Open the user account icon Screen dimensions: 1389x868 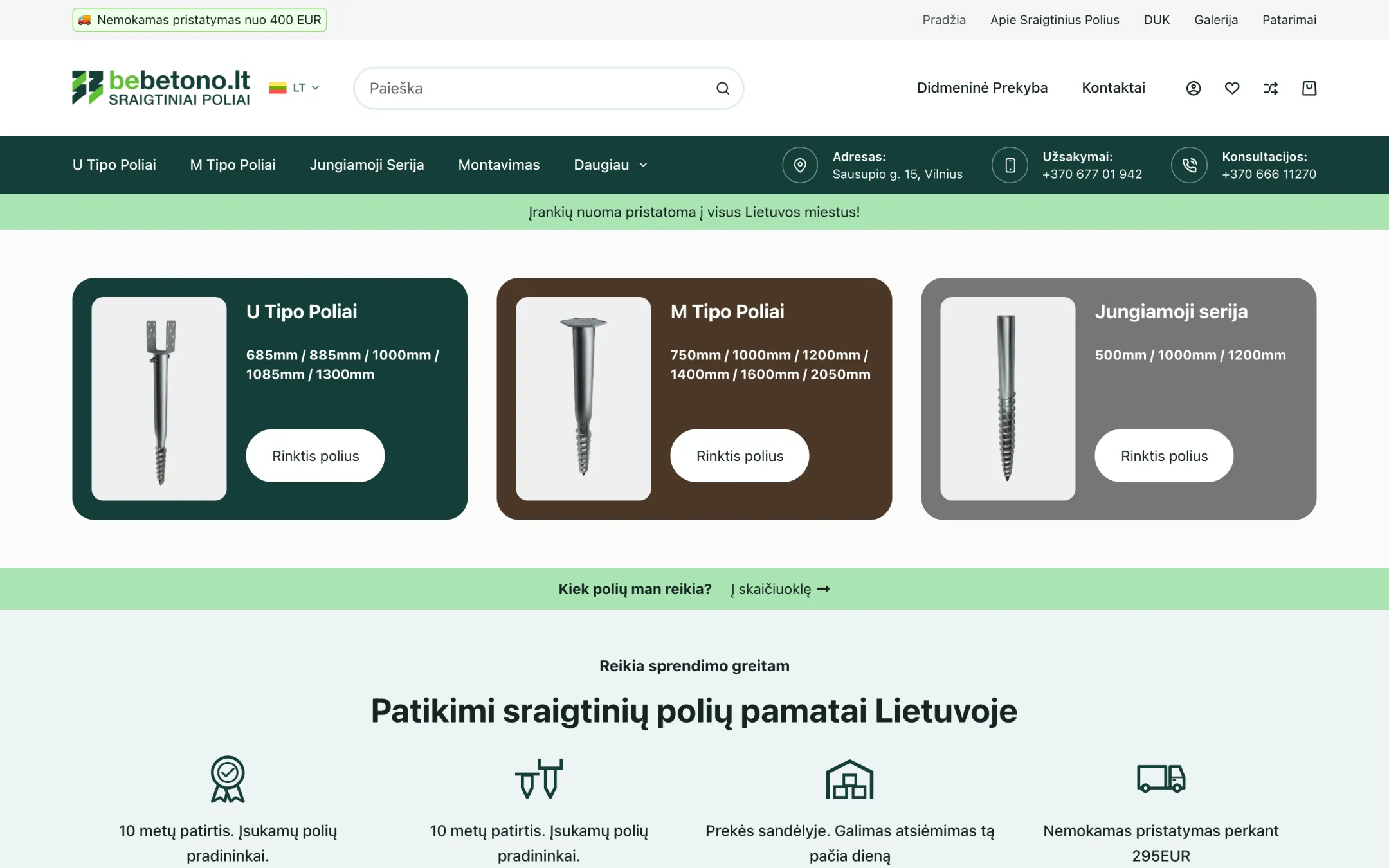point(1194,88)
